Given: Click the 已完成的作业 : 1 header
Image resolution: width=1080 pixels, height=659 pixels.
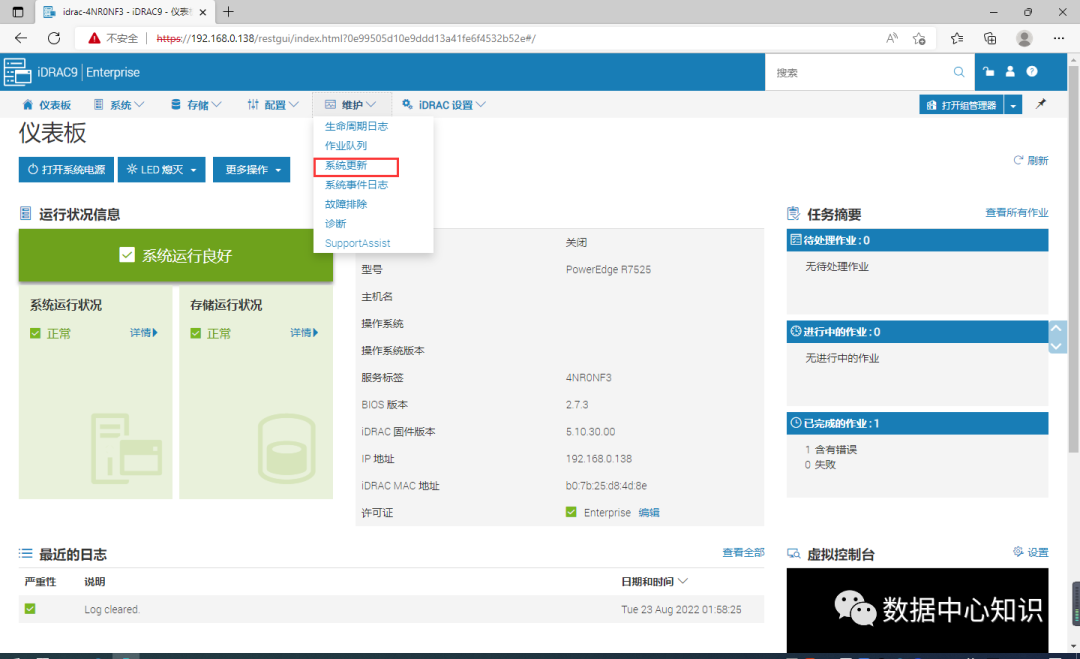Looking at the screenshot, I should [x=917, y=423].
